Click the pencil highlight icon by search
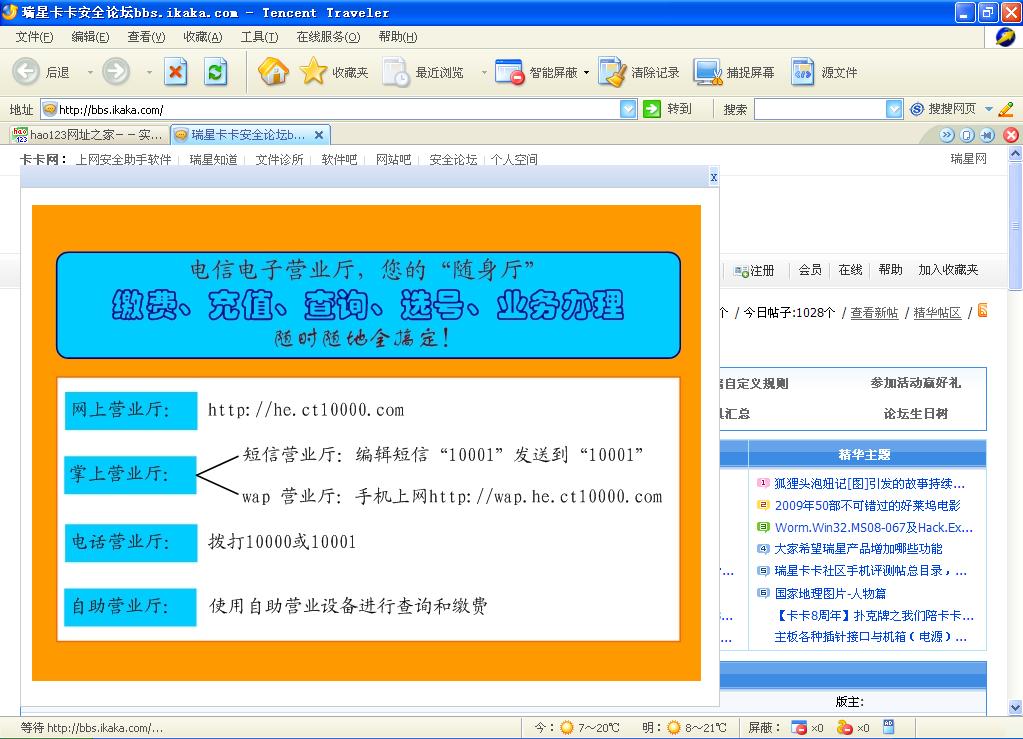 click(x=1006, y=109)
